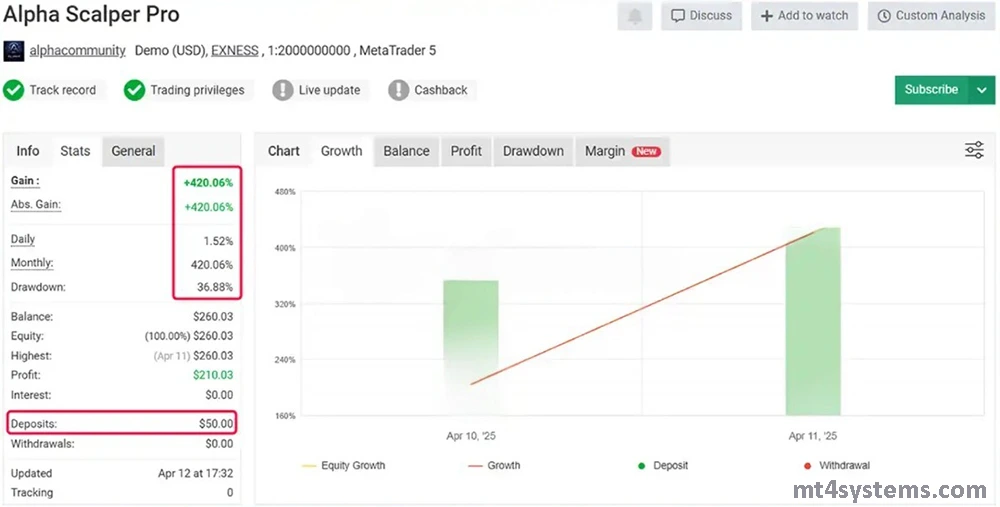Image resolution: width=1000 pixels, height=507 pixels.
Task: Click the Trading privileges checkmark icon
Action: 135,90
